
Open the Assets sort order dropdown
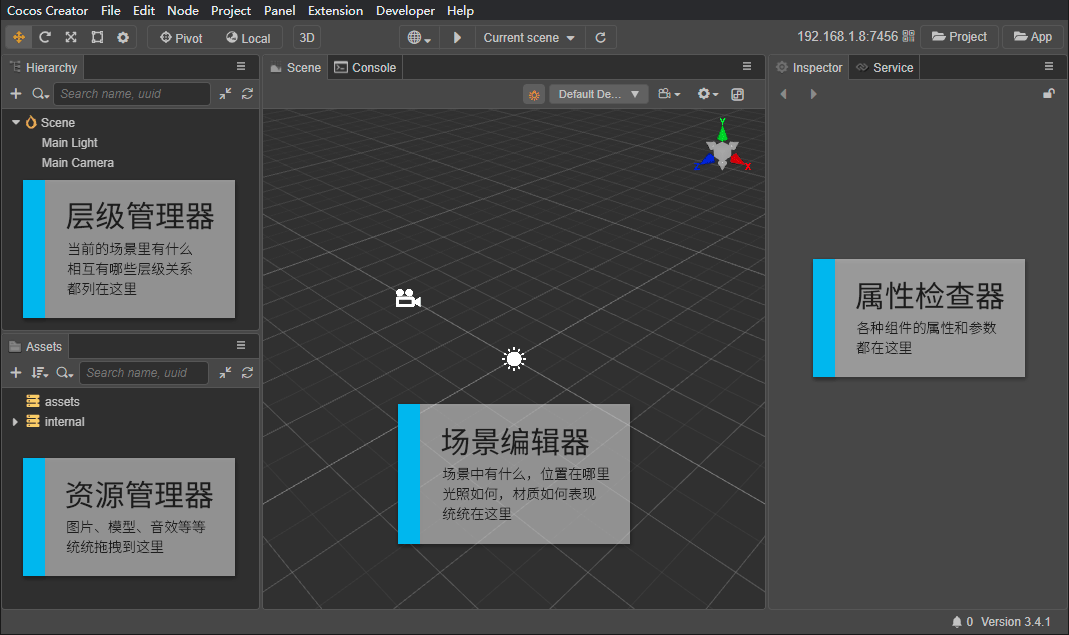coord(40,372)
